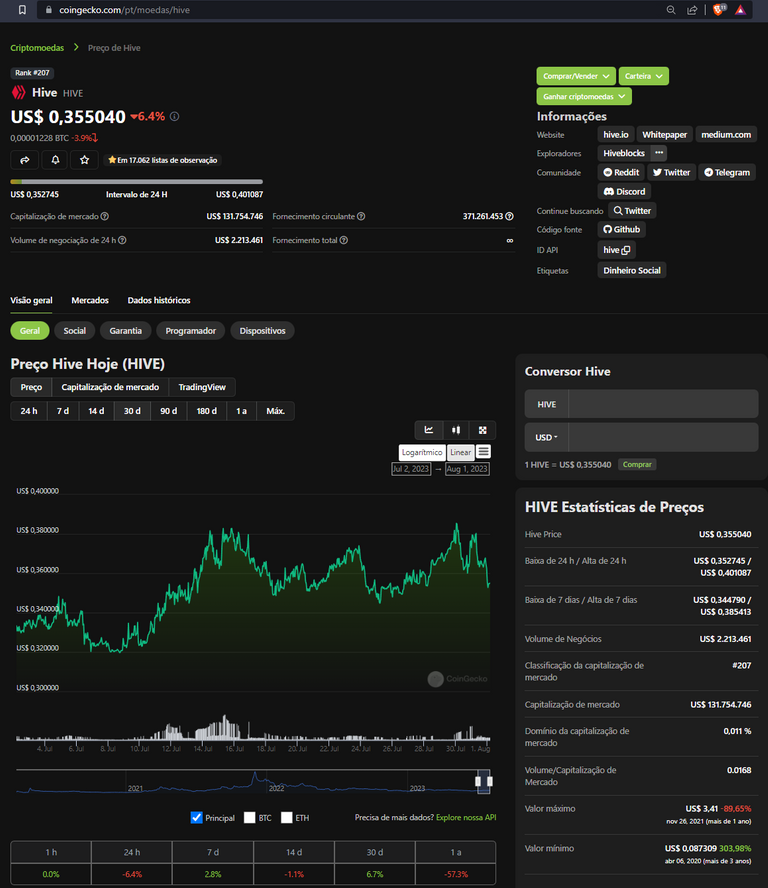Expand the Comprar/Vender dropdown
The width and height of the screenshot is (768, 888).
(576, 76)
